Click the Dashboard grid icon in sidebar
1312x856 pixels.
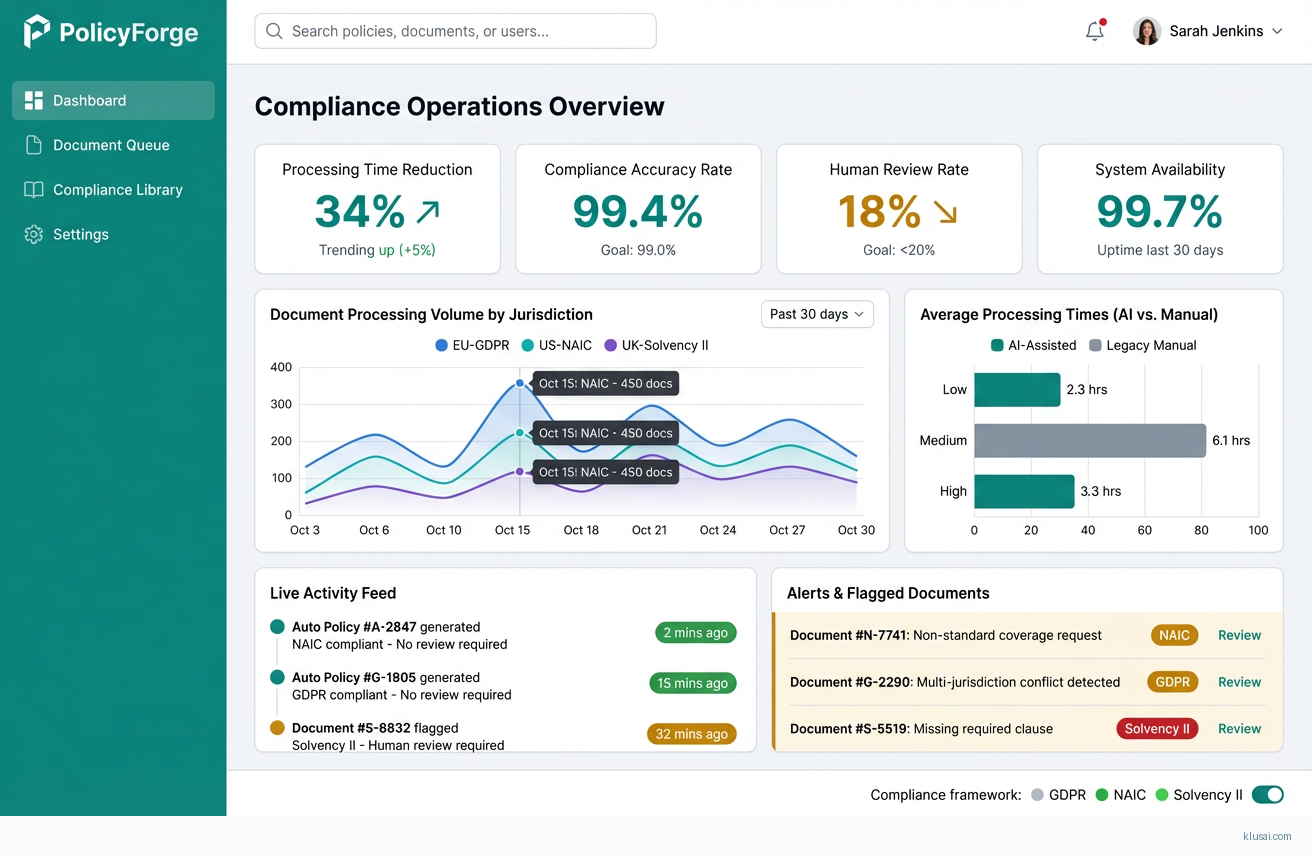34,100
